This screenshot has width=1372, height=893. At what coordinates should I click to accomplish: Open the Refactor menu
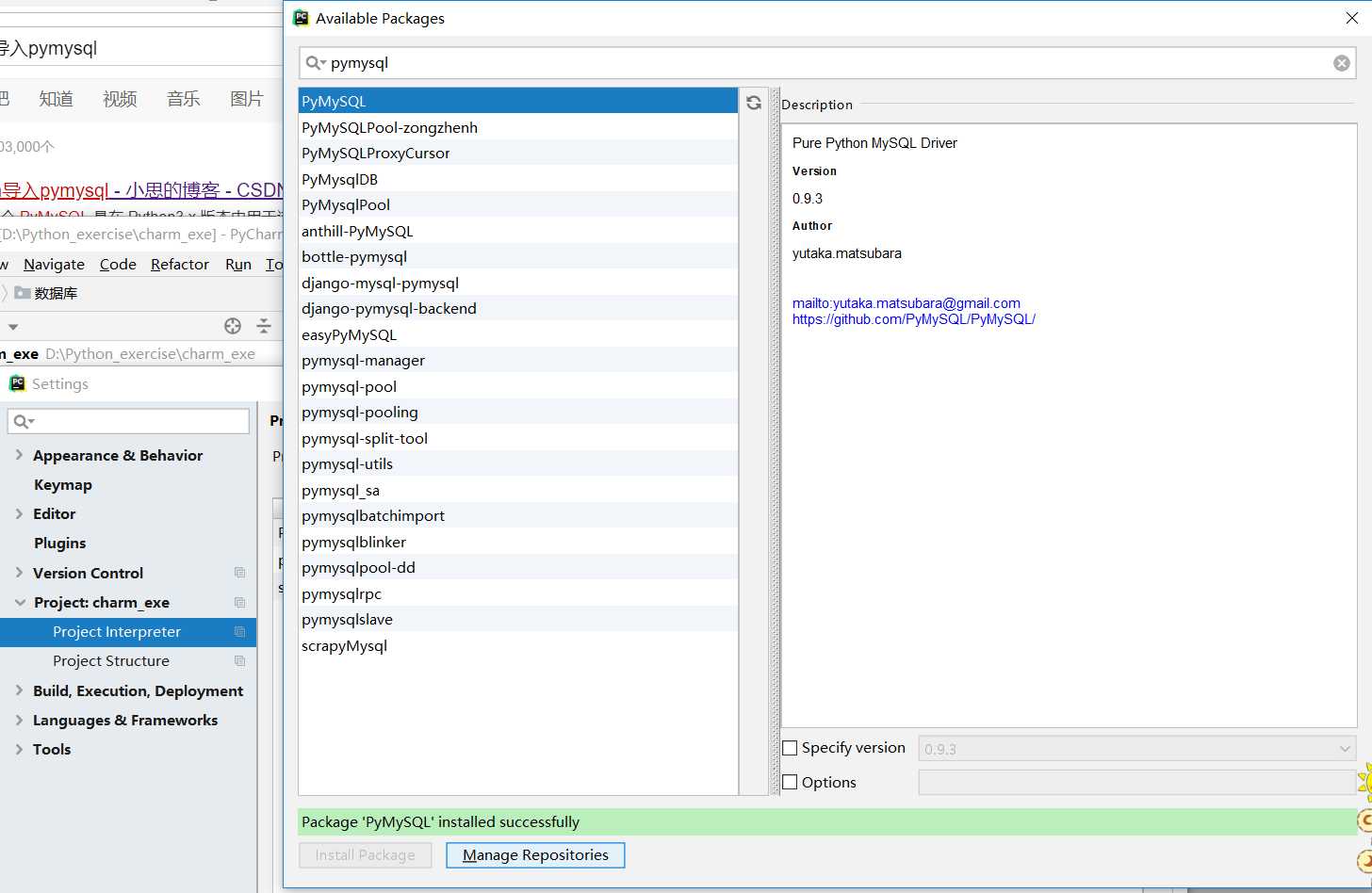(x=179, y=265)
